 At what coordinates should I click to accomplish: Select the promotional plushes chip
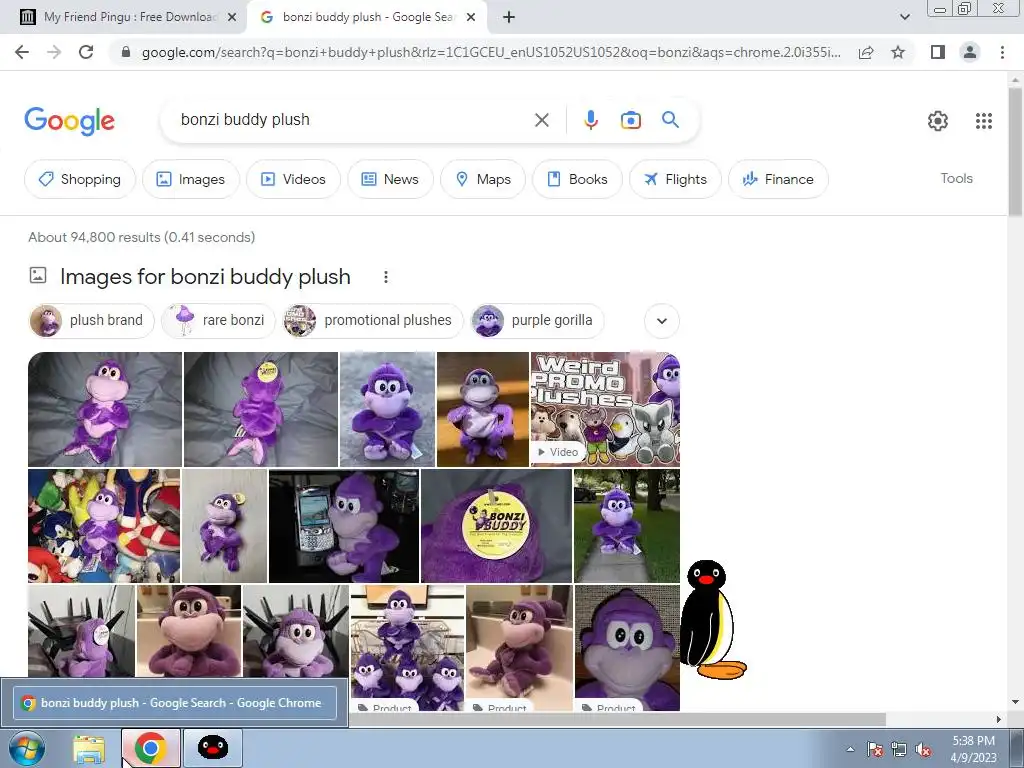[x=373, y=321]
